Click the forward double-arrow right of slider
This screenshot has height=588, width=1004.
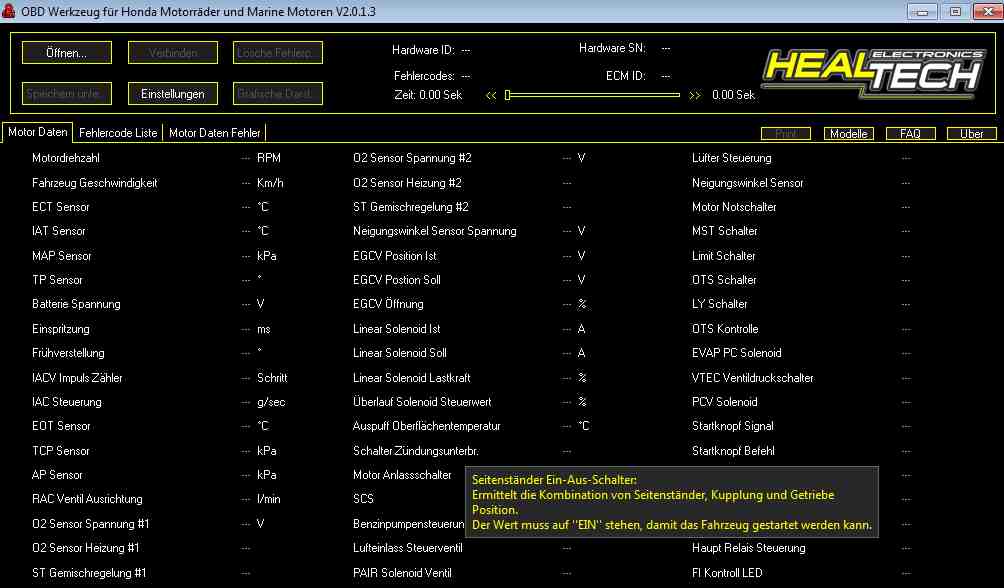[x=695, y=96]
